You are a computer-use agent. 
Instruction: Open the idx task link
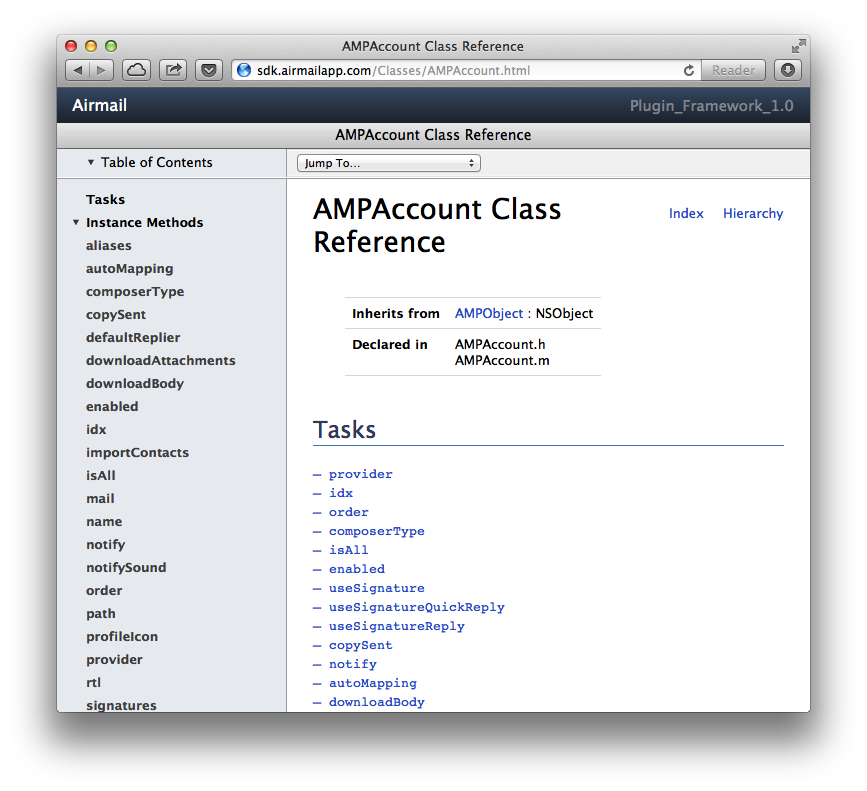point(341,493)
